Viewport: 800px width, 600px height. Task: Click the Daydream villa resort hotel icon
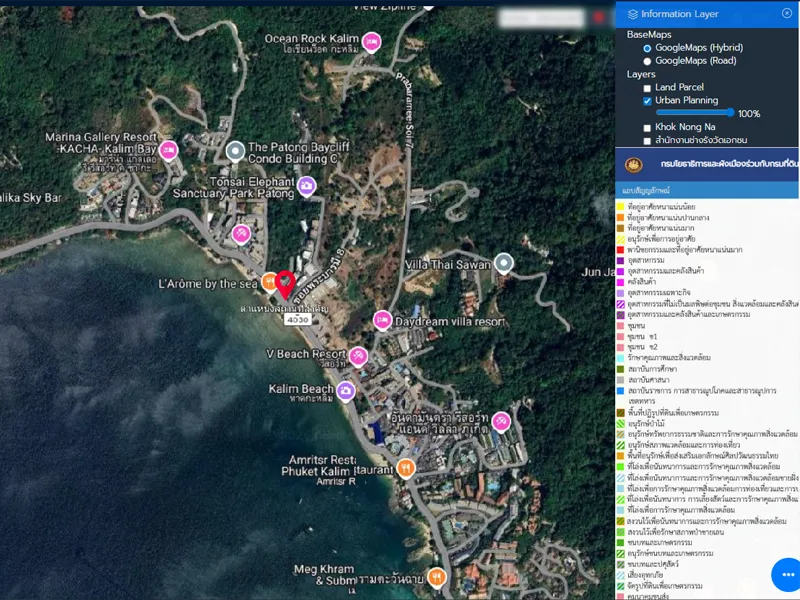[382, 320]
